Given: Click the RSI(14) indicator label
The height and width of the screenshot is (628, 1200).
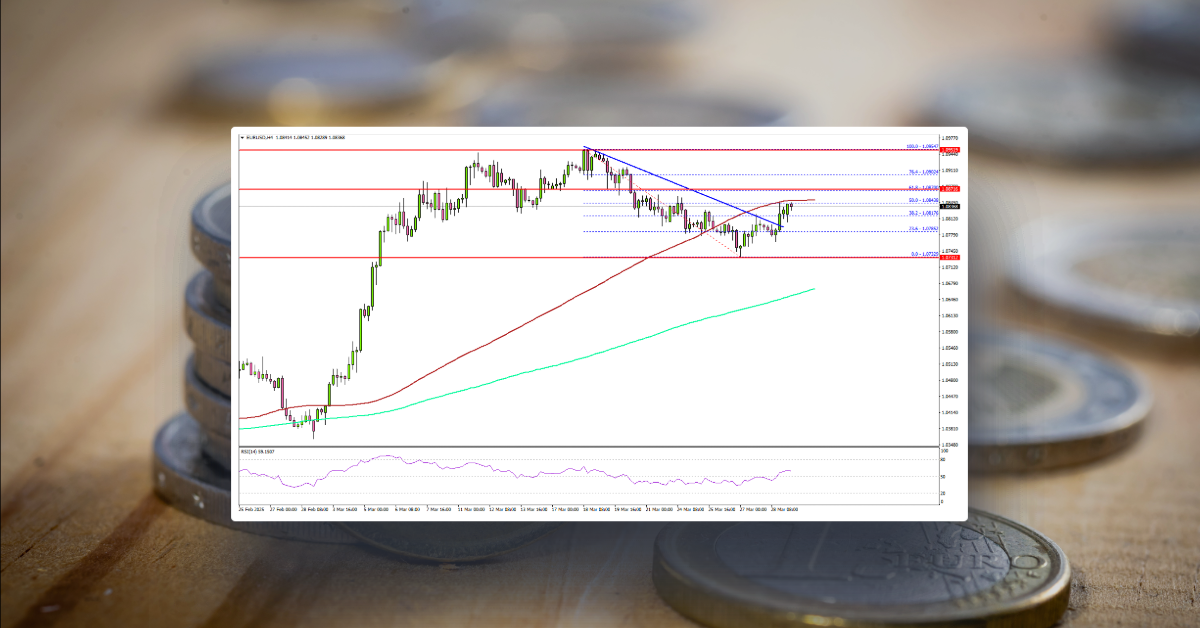Looking at the screenshot, I should (x=253, y=451).
